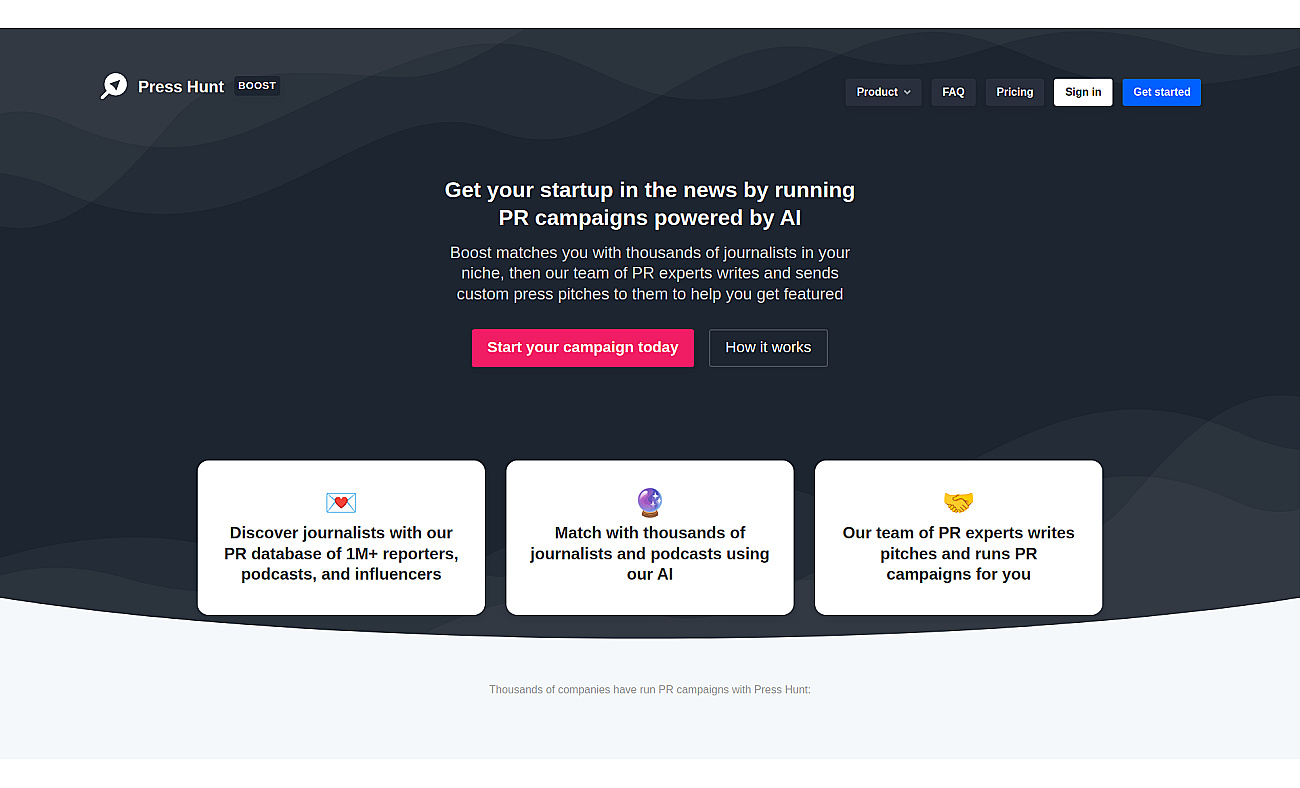Screen dimensions: 1300x788
Task: Click the How it works button
Action: [x=768, y=348]
